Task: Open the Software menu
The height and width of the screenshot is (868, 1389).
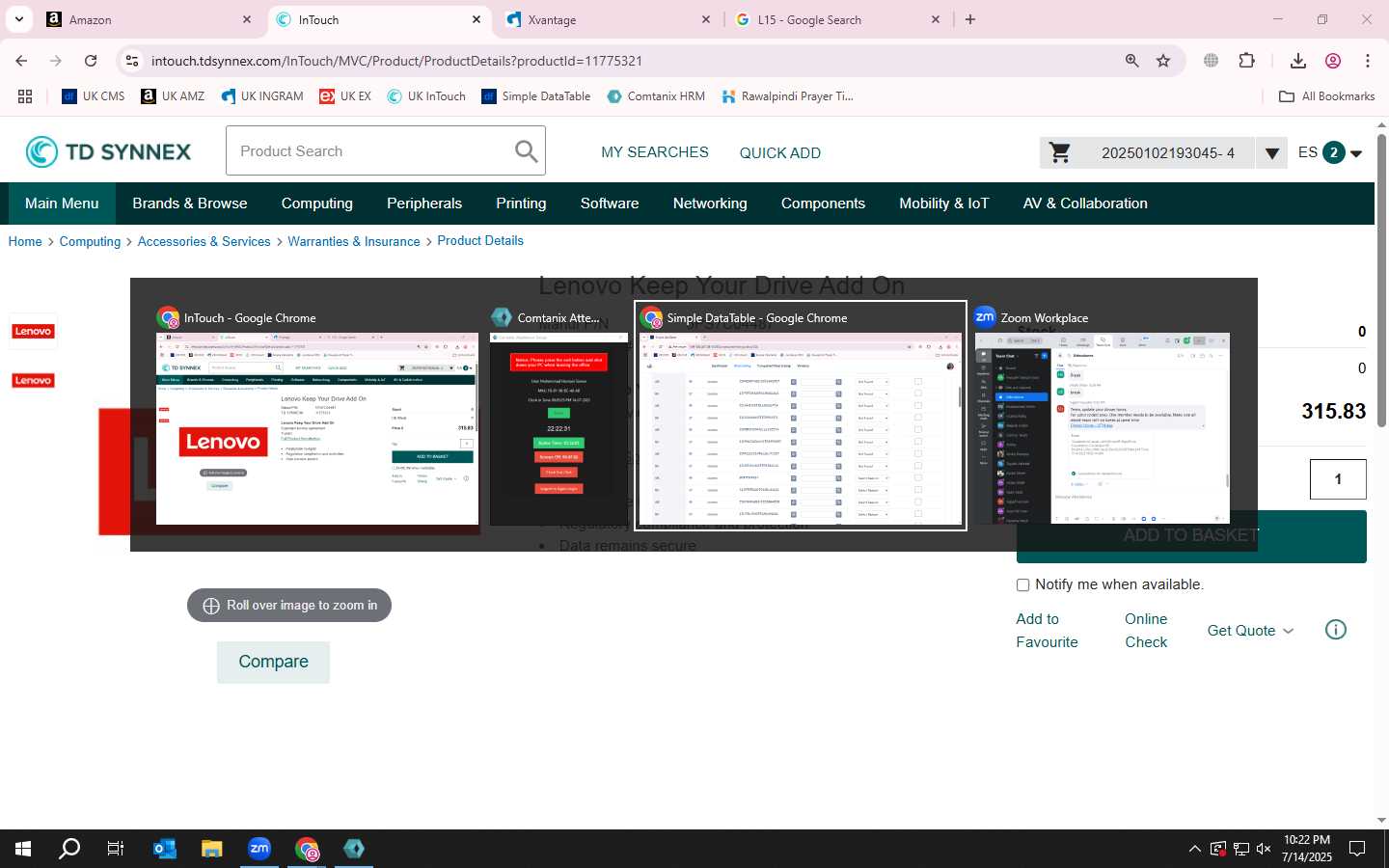Action: click(x=610, y=203)
